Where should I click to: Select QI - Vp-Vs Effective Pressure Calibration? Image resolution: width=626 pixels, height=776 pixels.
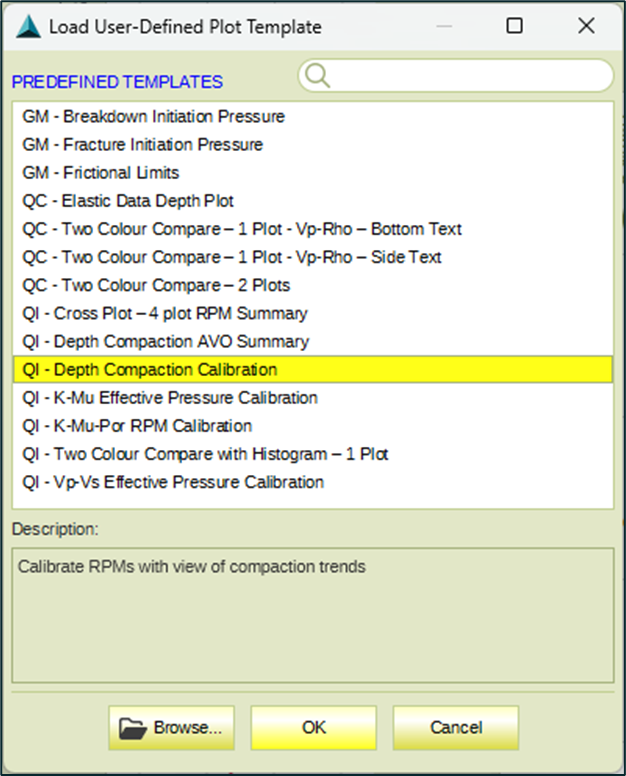coord(313,483)
